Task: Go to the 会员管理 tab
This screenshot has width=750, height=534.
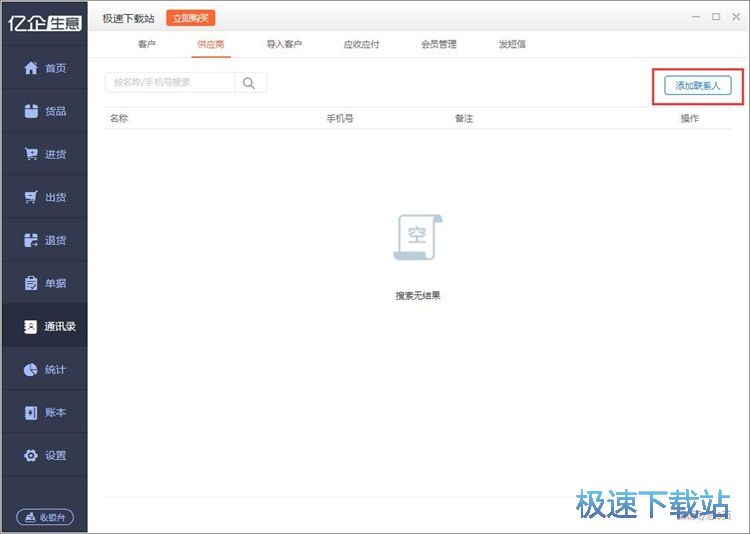Action: tap(439, 44)
